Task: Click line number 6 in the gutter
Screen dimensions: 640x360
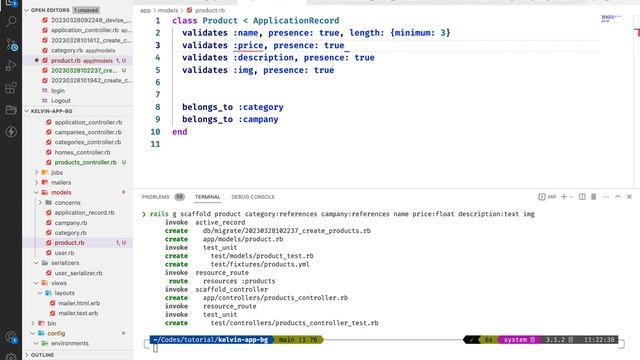Action: click(x=158, y=82)
